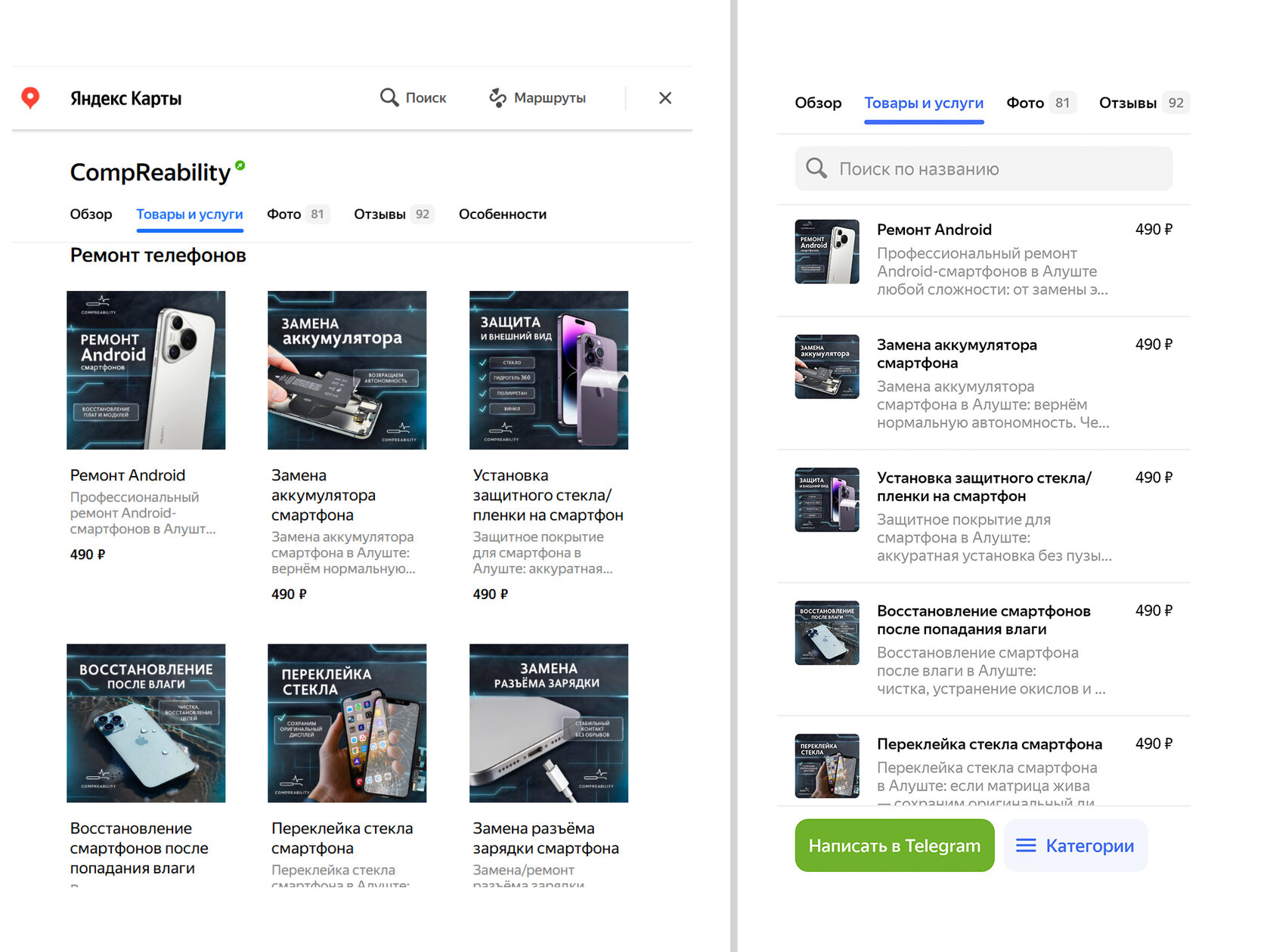Open the Отзывы 92 tab under CompReability
The width and height of the screenshot is (1270, 952).
394,215
